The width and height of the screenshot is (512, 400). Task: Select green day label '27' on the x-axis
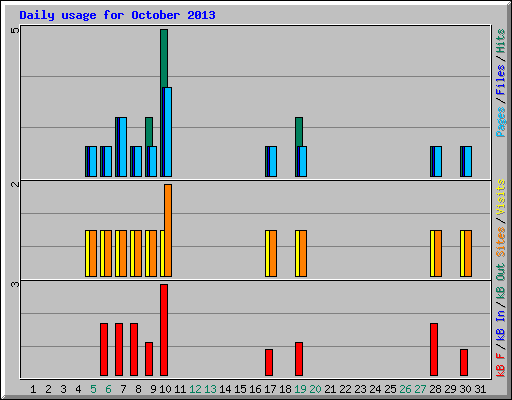click(420, 389)
